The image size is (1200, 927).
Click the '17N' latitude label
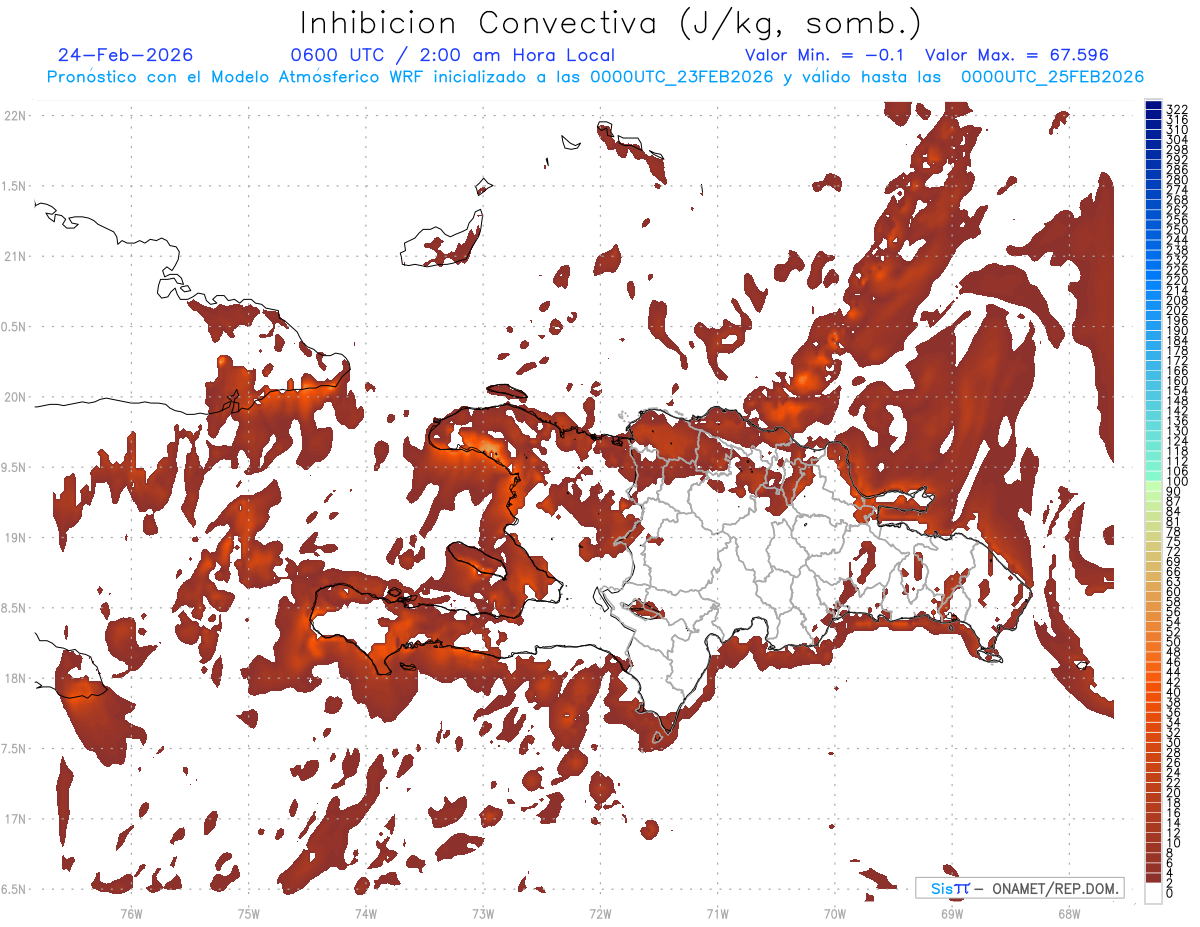tap(16, 819)
